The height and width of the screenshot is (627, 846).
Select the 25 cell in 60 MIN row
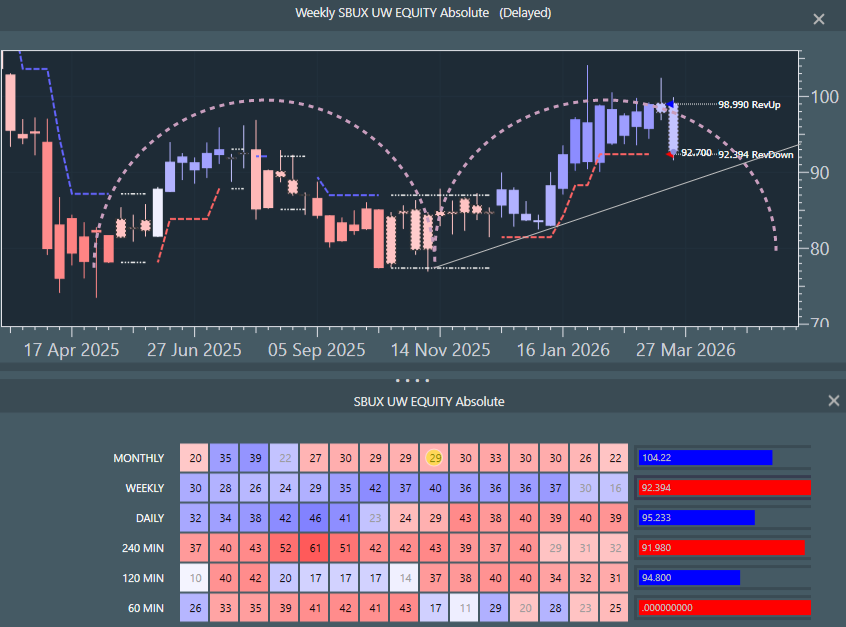[615, 608]
